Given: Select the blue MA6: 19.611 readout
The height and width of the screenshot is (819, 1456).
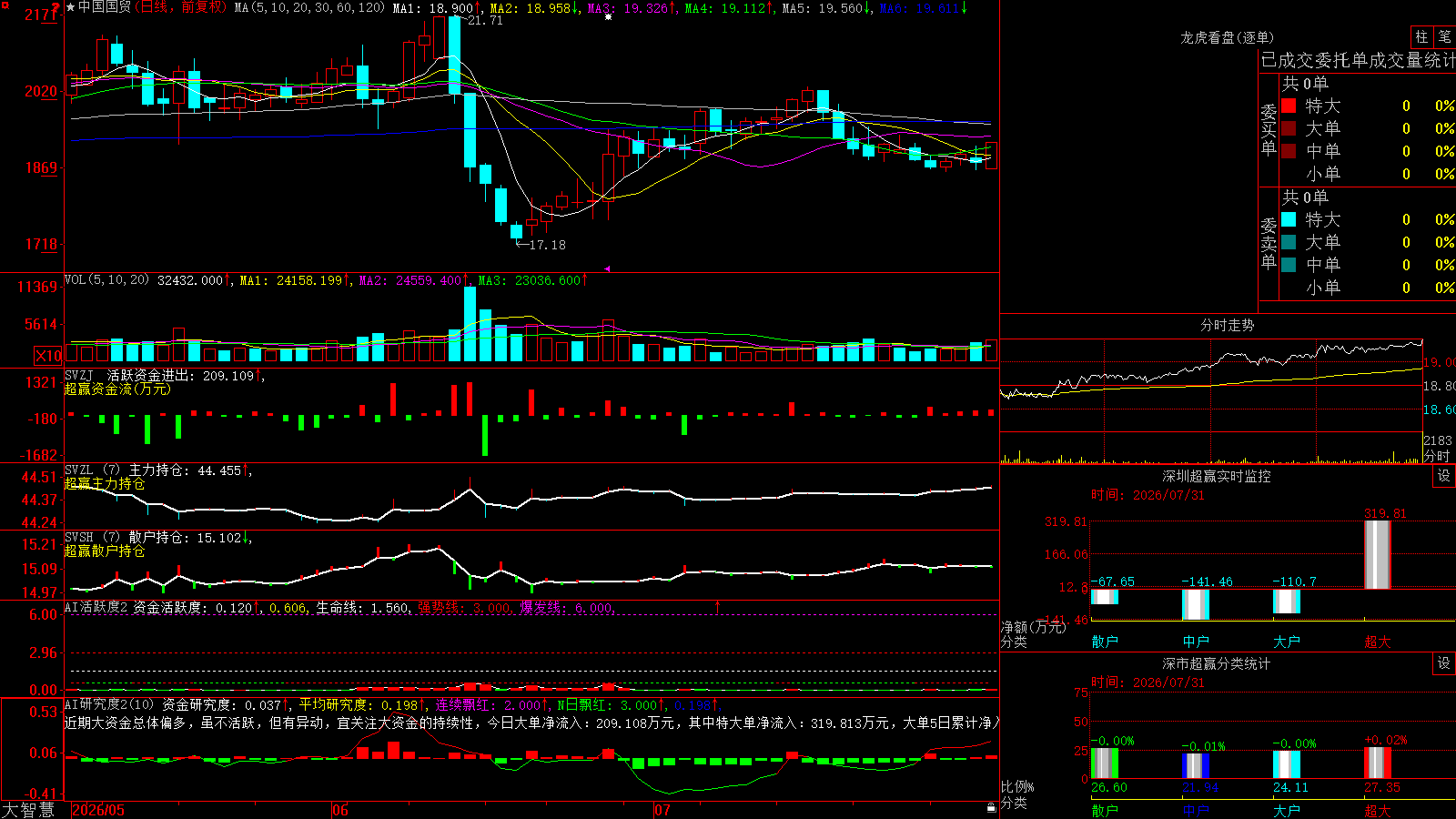Looking at the screenshot, I should (x=920, y=7).
